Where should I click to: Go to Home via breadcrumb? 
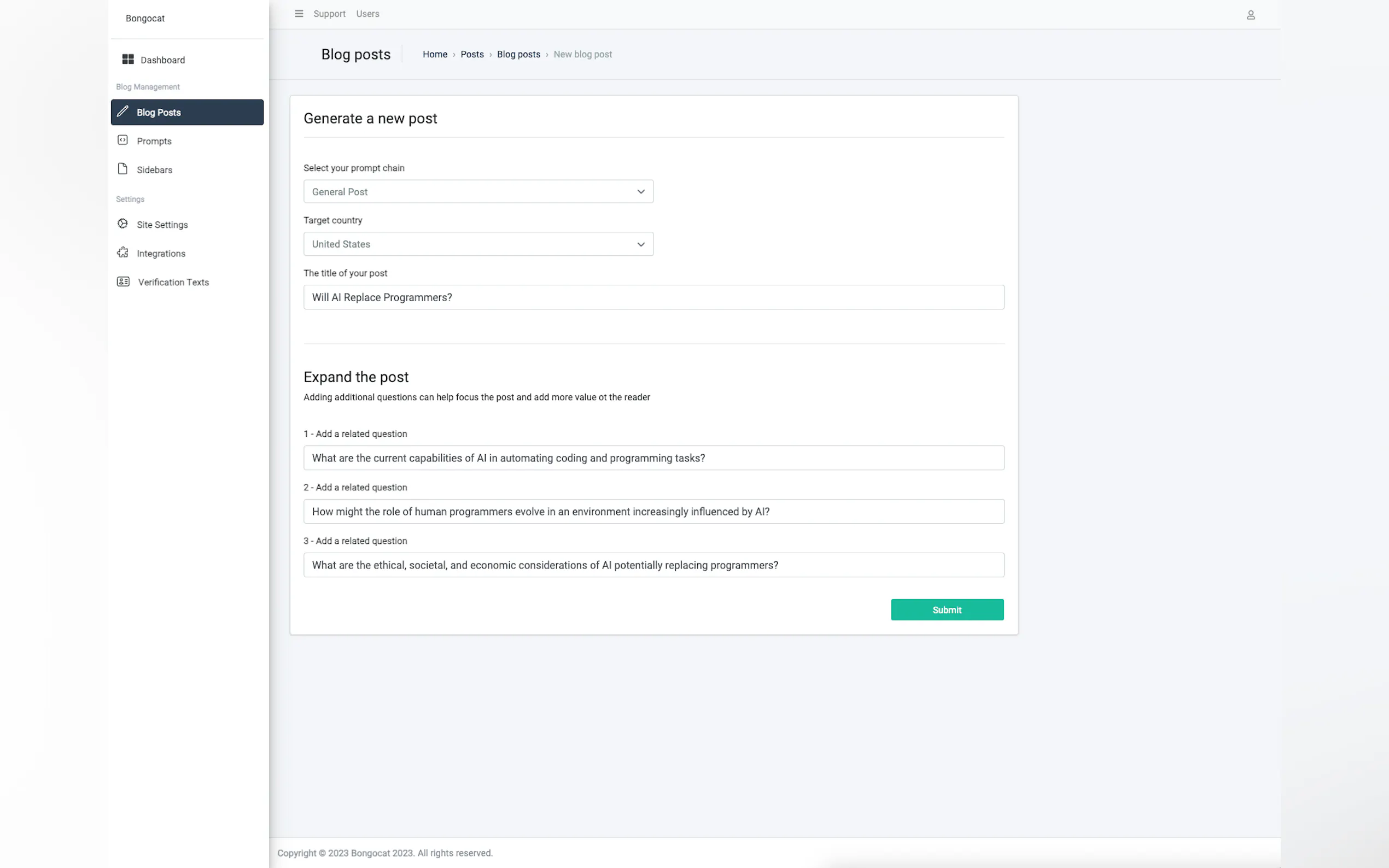coord(435,55)
